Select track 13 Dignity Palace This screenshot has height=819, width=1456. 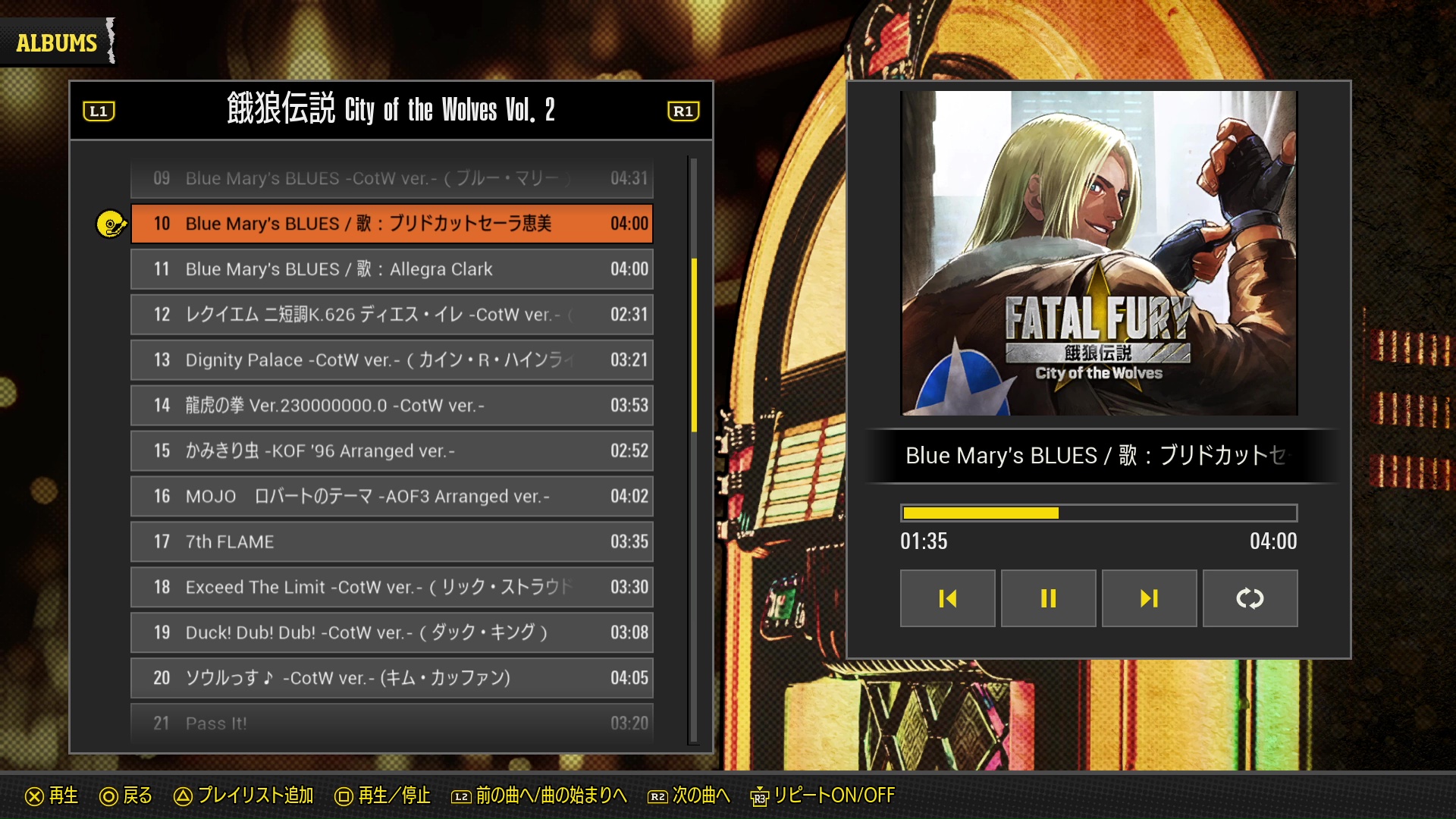point(392,360)
